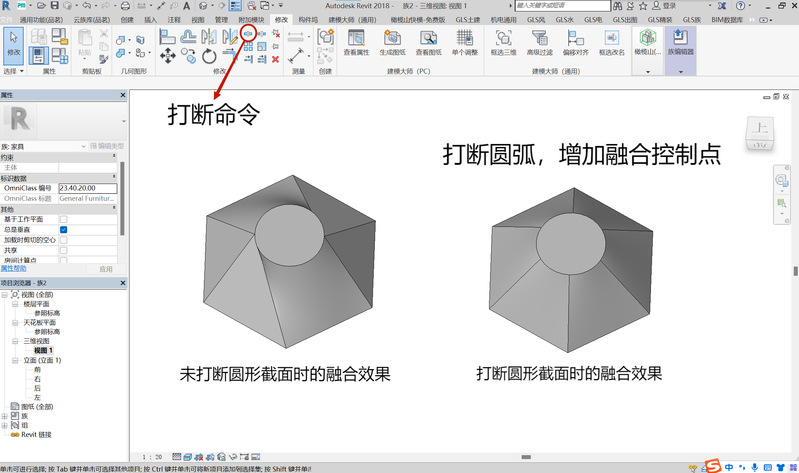Image resolution: width=799 pixels, height=473 pixels.
Task: Click the 查看属性 icon
Action: pyautogui.click(x=356, y=40)
